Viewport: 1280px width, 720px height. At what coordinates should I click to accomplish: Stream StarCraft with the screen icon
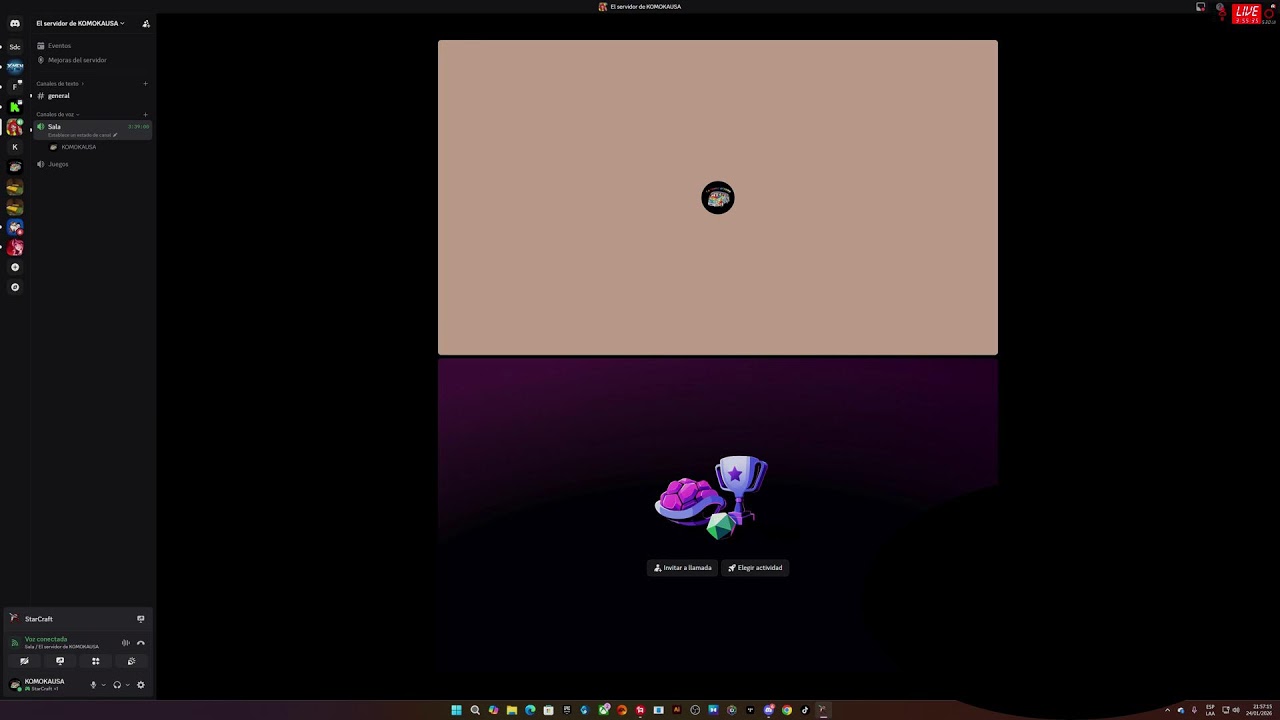pyautogui.click(x=140, y=619)
